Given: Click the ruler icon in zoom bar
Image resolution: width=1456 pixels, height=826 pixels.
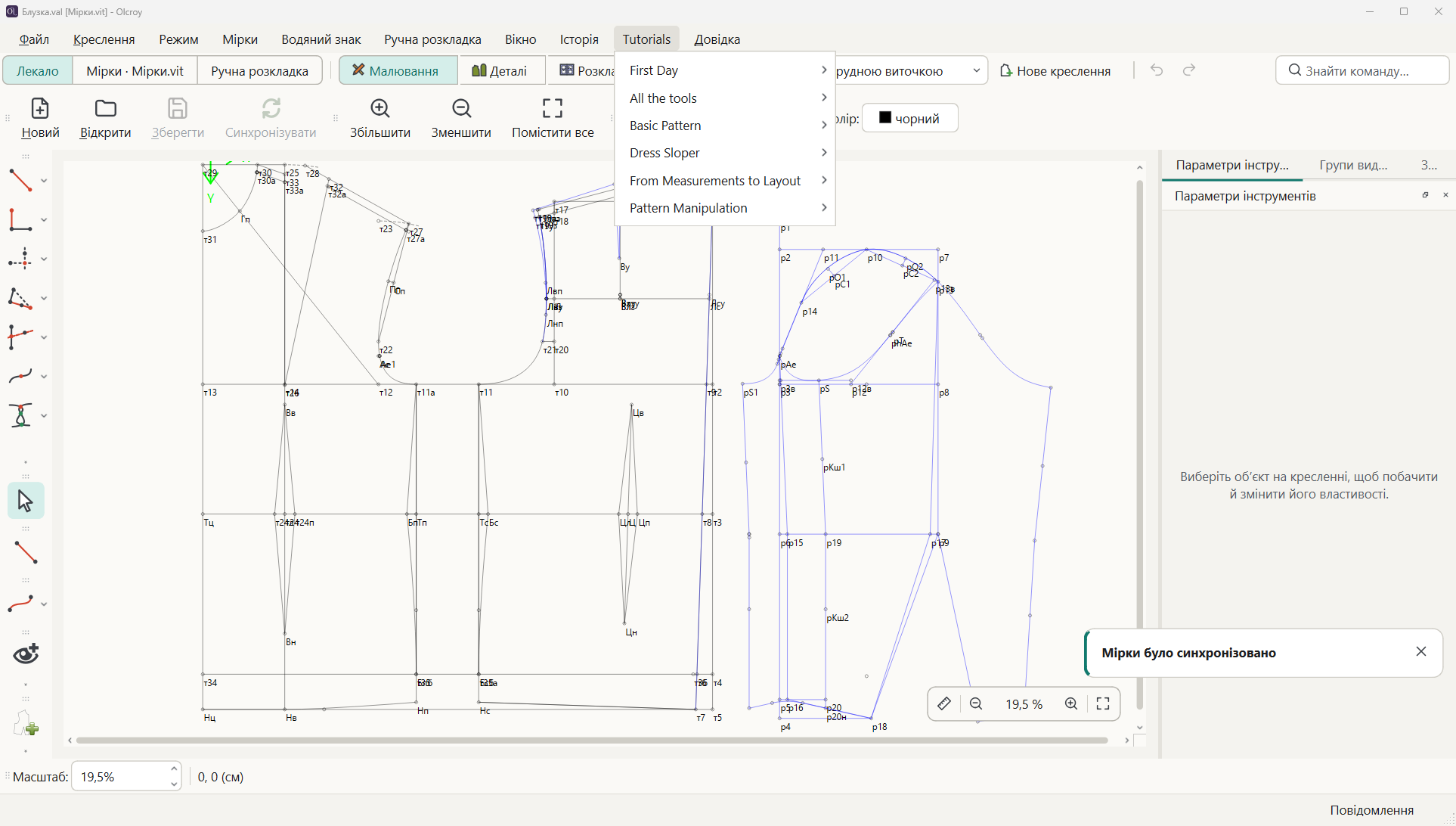Looking at the screenshot, I should point(944,704).
